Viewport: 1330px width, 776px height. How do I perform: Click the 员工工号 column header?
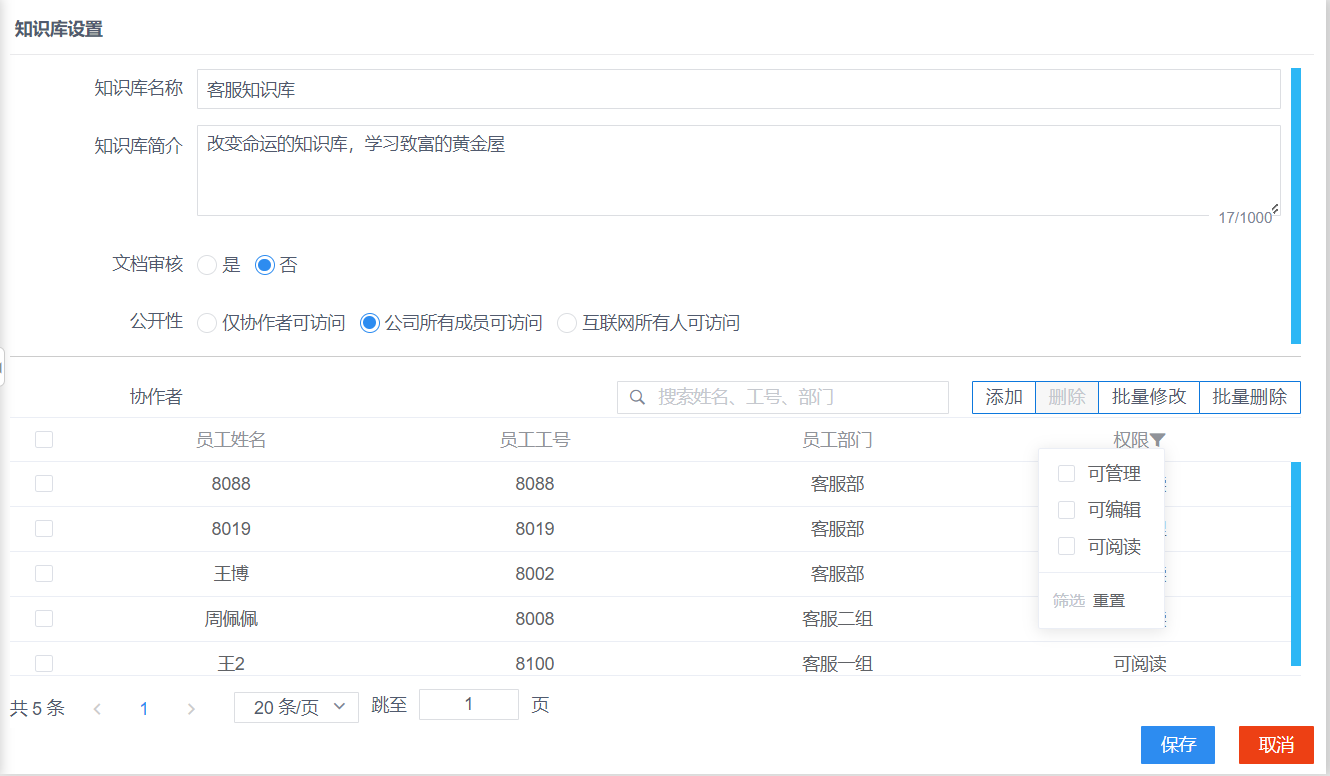click(535, 440)
